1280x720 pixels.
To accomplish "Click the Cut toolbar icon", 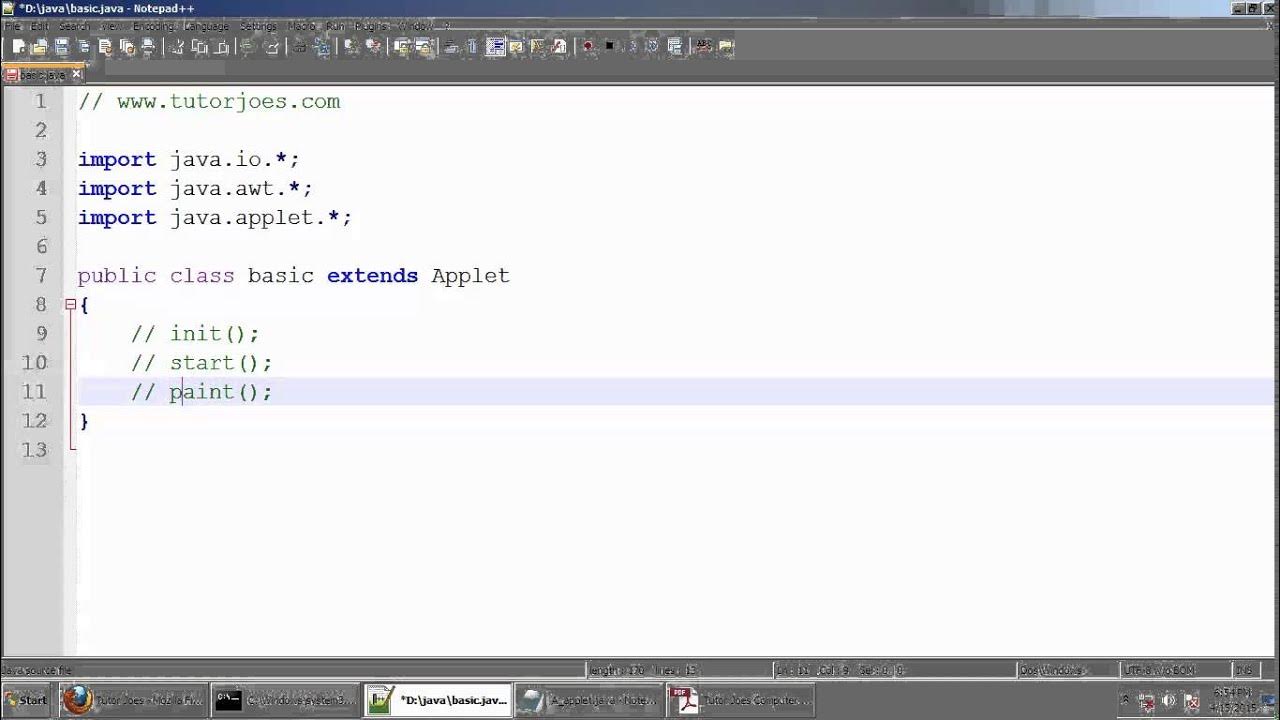I will tap(178, 46).
